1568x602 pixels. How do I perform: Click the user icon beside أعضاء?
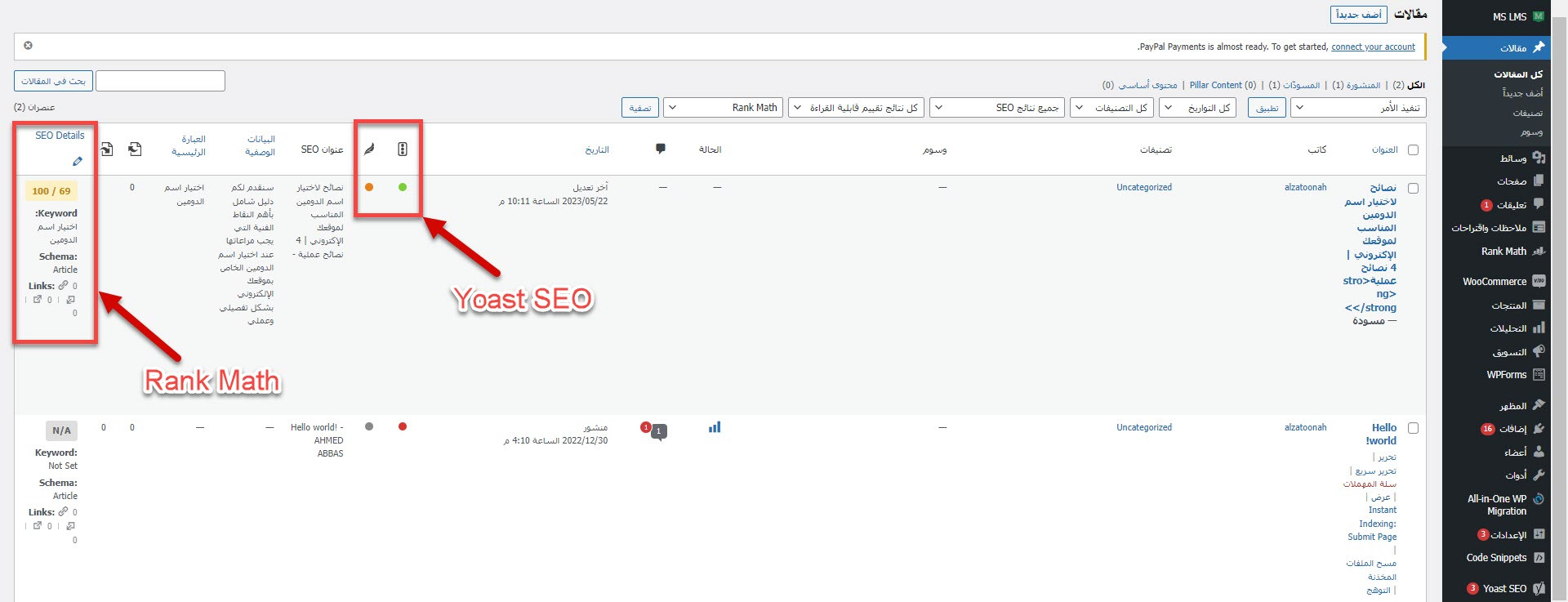pyautogui.click(x=1539, y=452)
